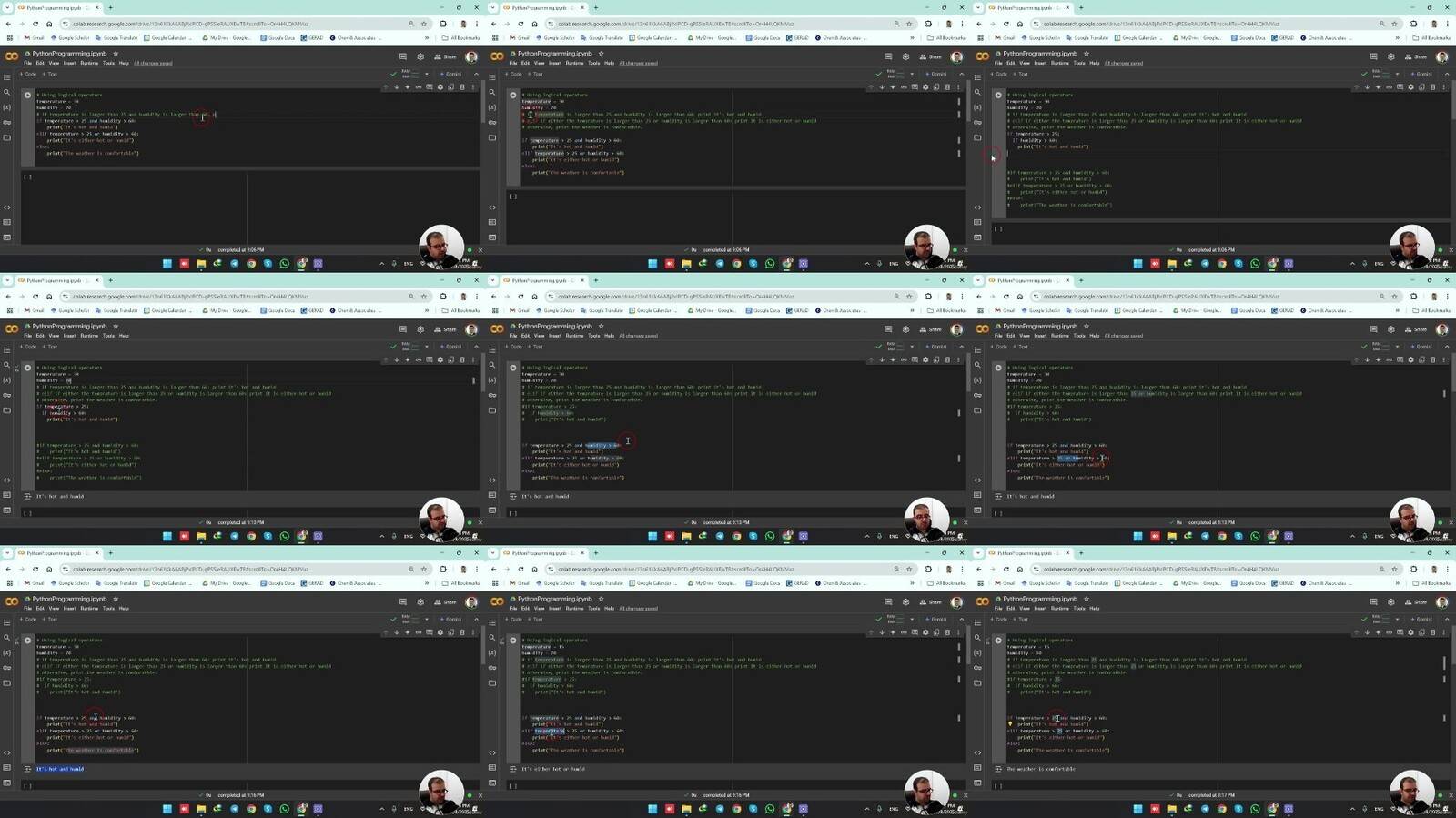Viewport: 1456px width, 818px height.
Task: Click address bar URL in bottom-right frame
Action: [x=1161, y=570]
